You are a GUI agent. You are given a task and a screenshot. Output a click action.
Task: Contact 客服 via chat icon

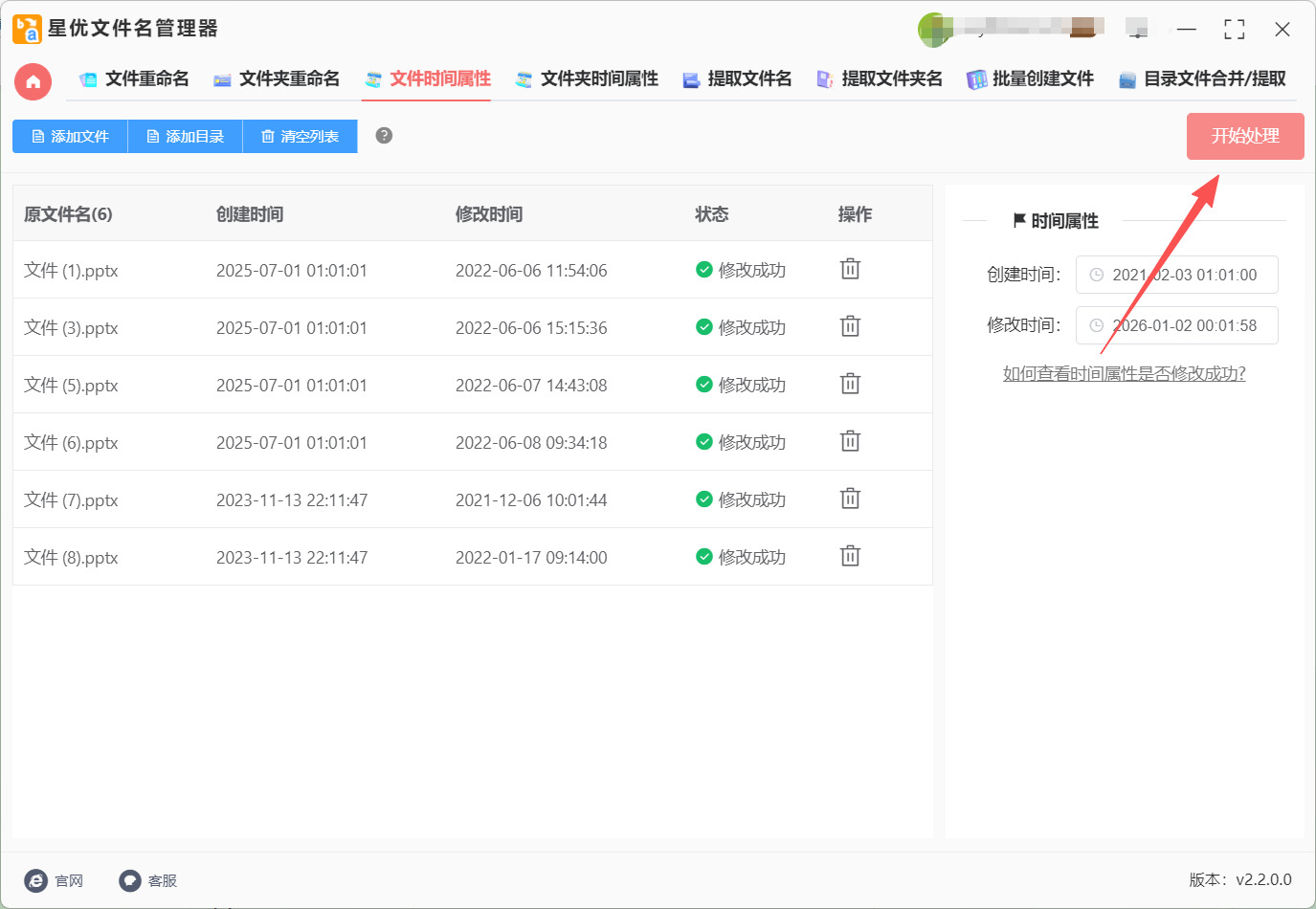coord(130,880)
